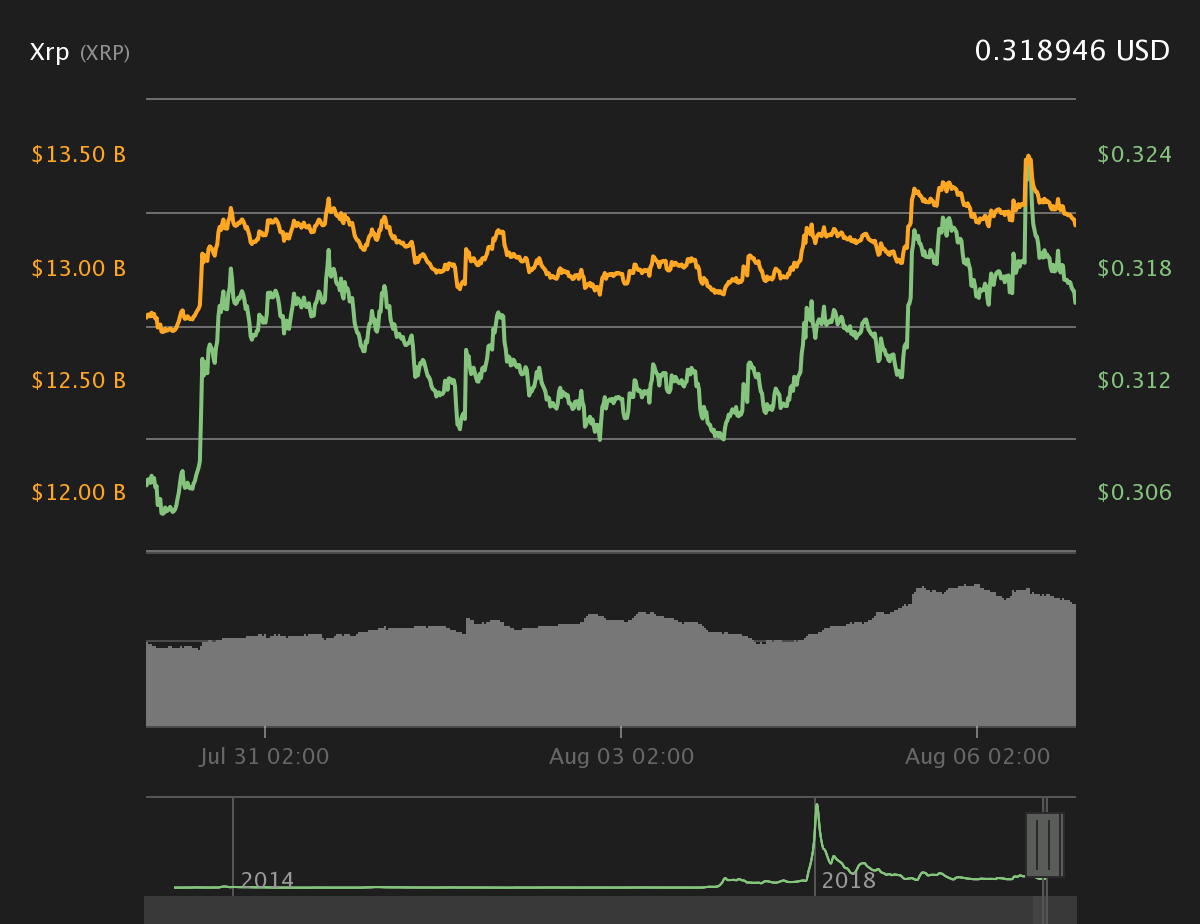Click the Aug 06 02:00 date label

click(977, 757)
